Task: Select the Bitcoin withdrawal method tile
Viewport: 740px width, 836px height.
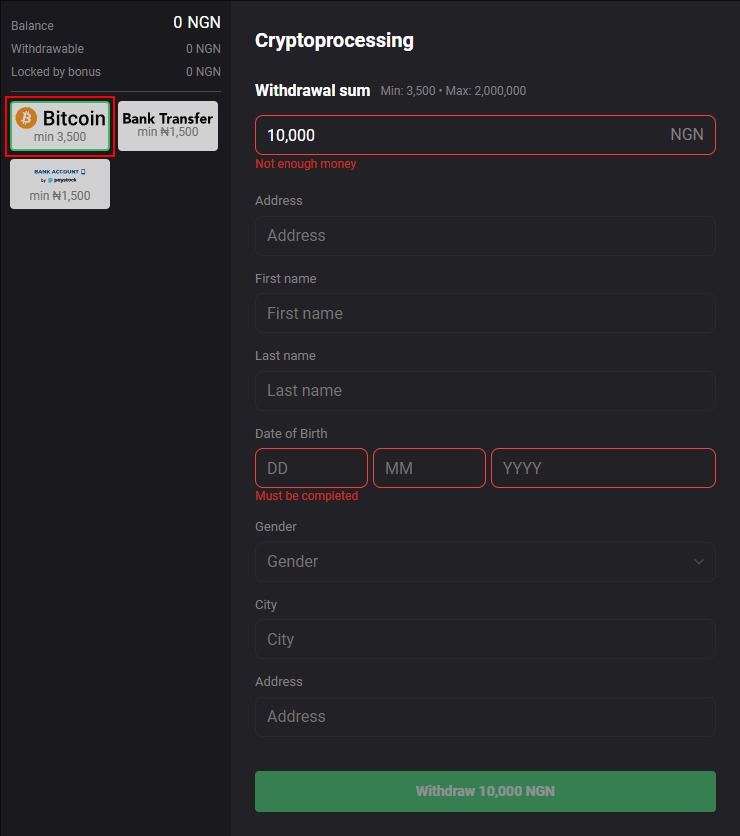Action: [60, 126]
